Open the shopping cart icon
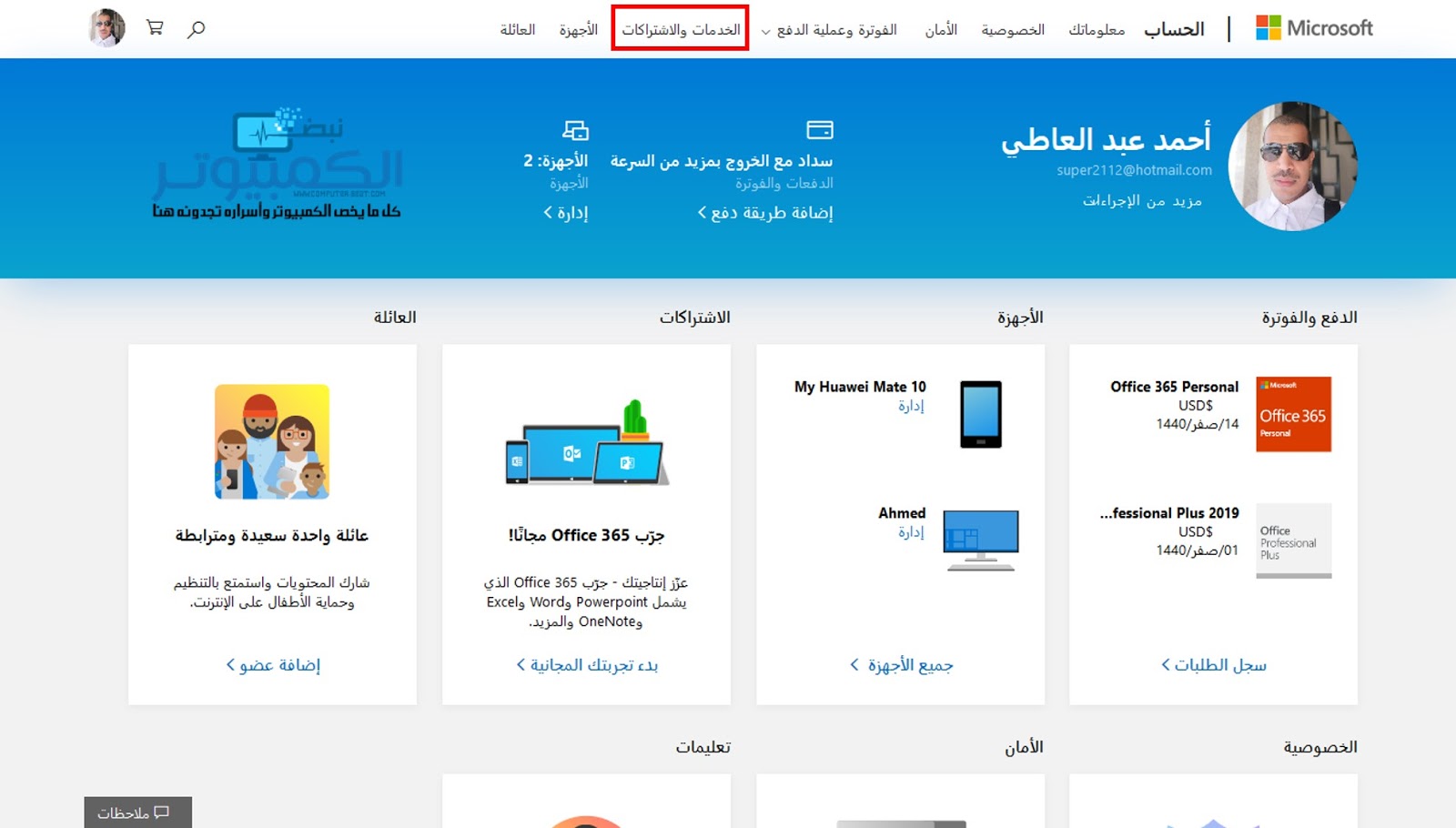Viewport: 1456px width, 828px height. [x=154, y=27]
